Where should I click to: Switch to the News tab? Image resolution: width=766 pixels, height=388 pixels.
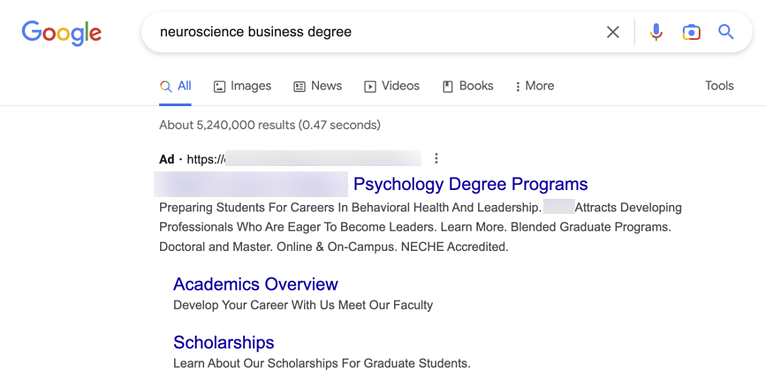click(318, 86)
